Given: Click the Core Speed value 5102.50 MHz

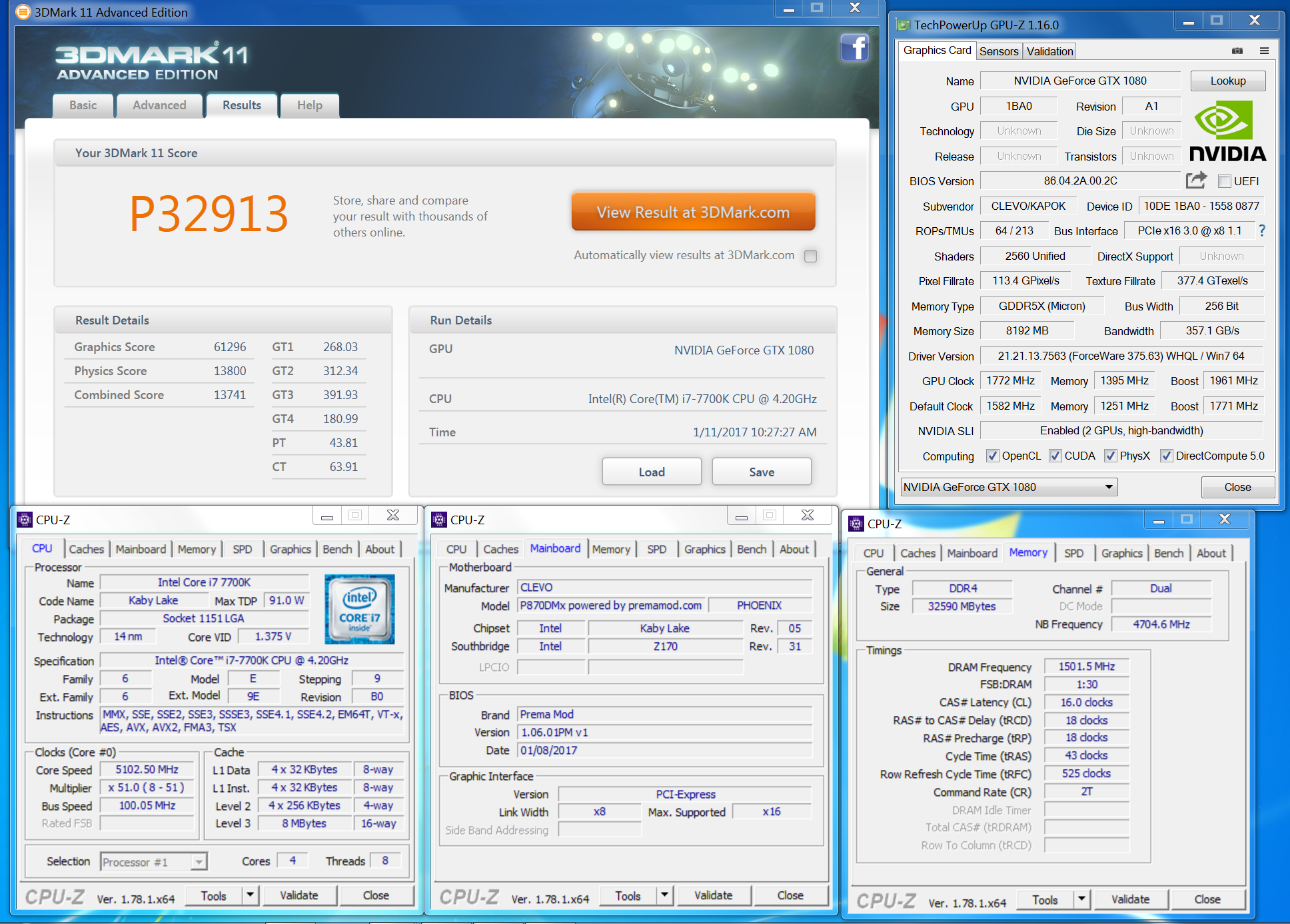Looking at the screenshot, I should tap(147, 769).
